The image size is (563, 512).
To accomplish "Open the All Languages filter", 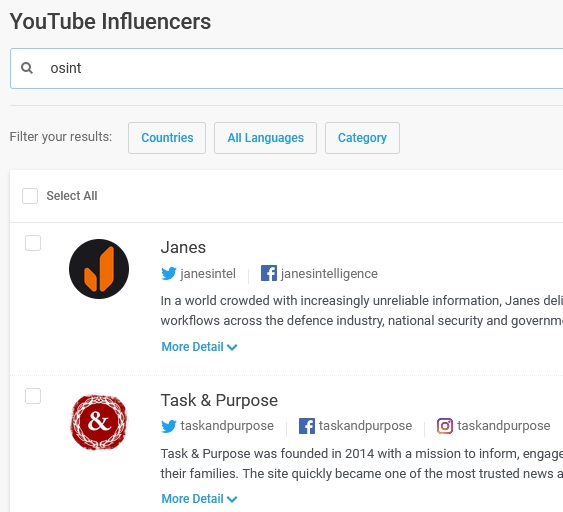I will [x=265, y=138].
